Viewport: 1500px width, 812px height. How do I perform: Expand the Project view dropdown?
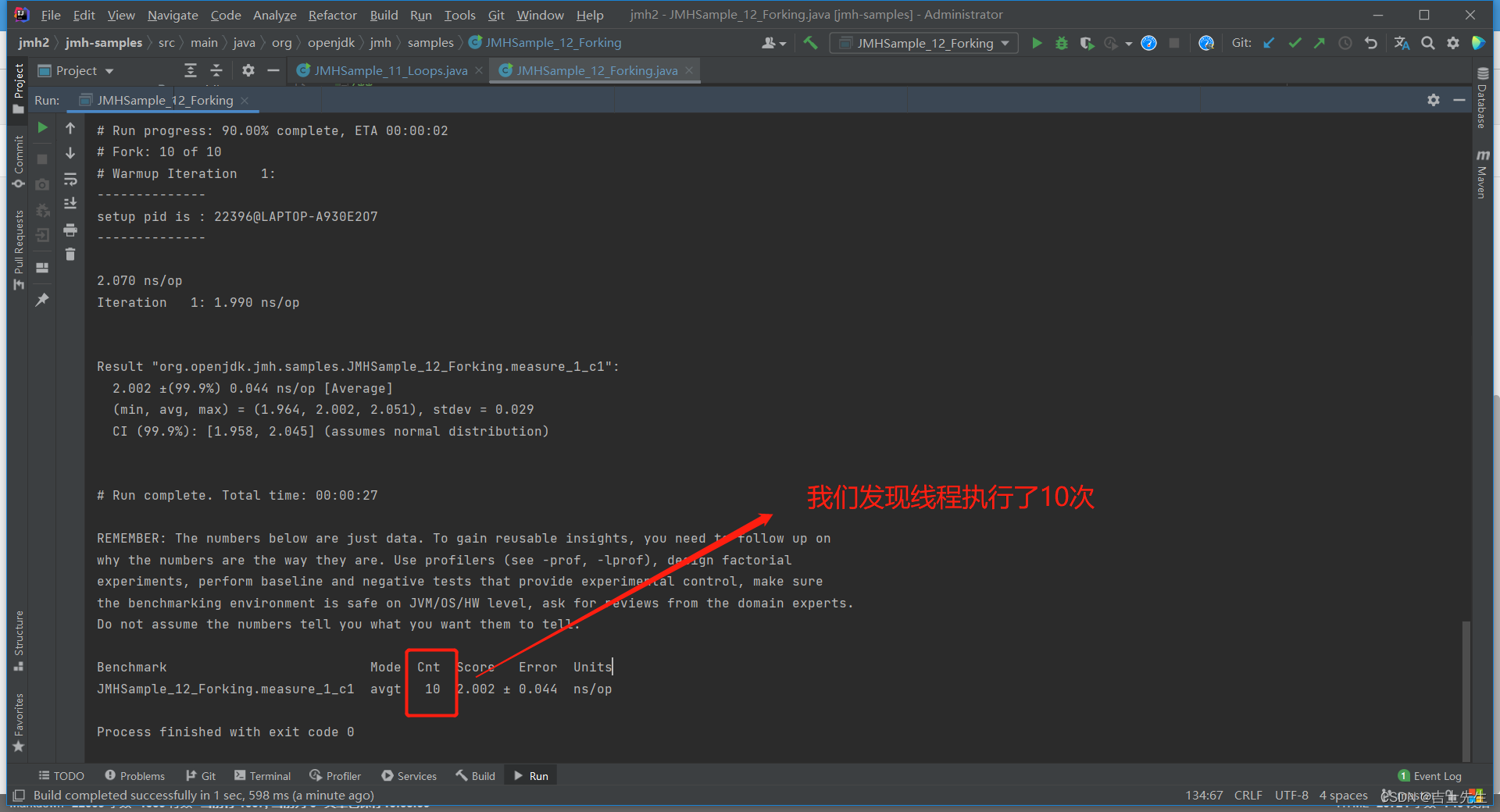(77, 71)
